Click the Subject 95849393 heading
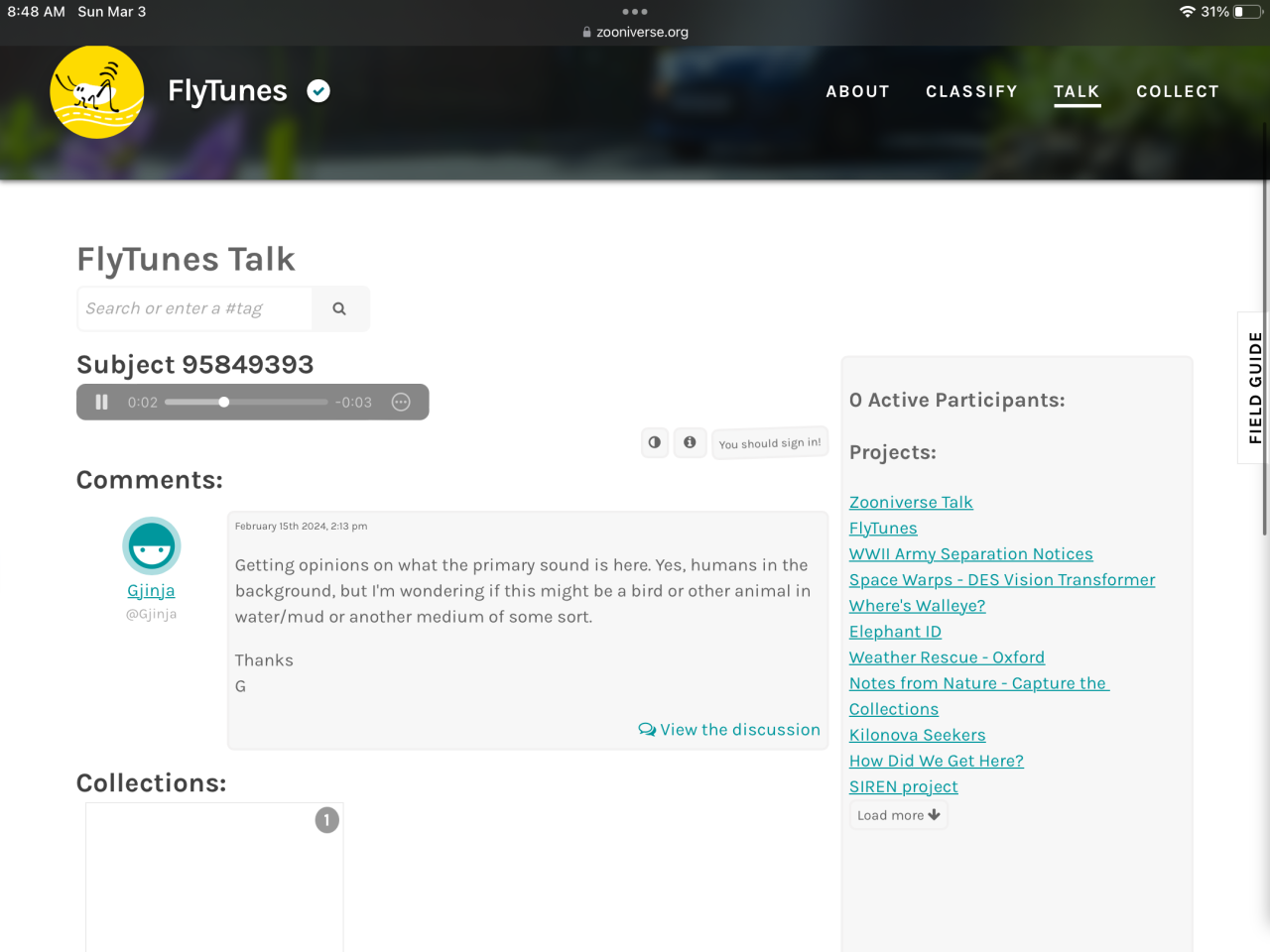 (x=195, y=365)
